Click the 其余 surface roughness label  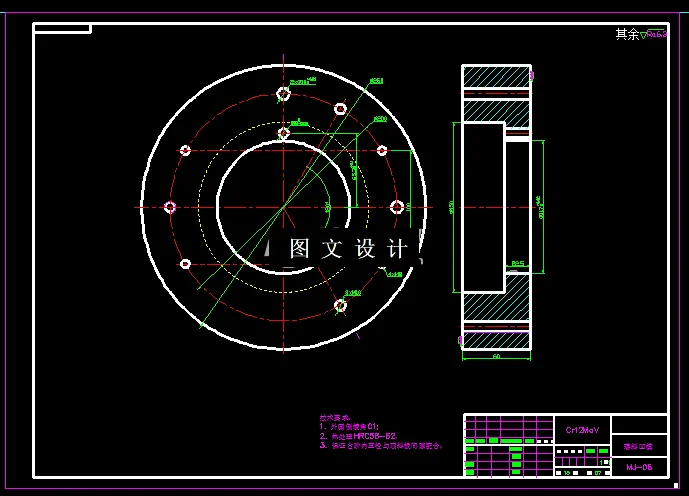click(x=627, y=34)
